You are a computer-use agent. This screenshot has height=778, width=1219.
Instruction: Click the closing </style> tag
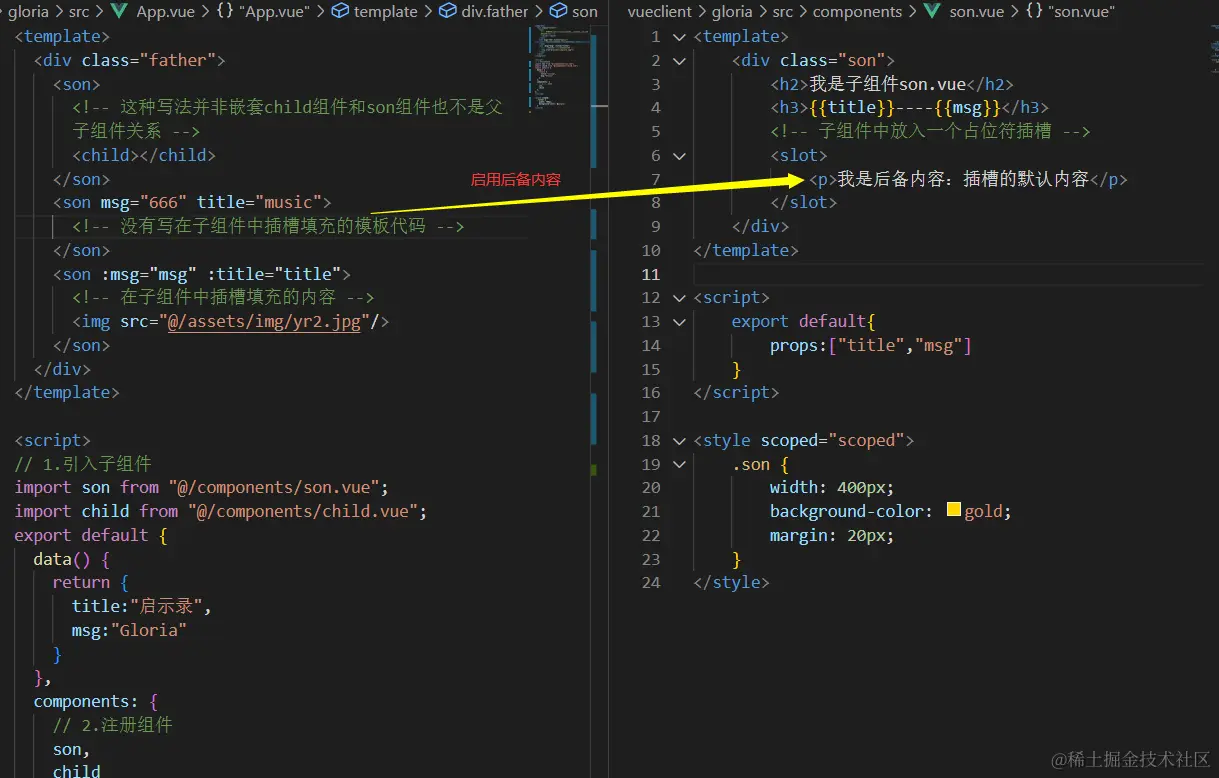click(x=731, y=582)
